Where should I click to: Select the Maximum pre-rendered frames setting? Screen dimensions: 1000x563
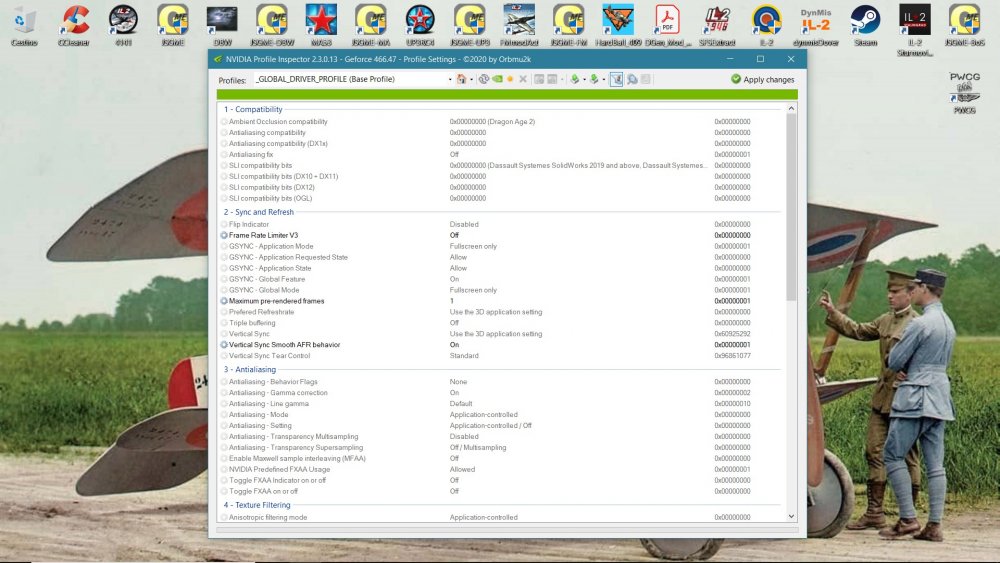(x=501, y=301)
